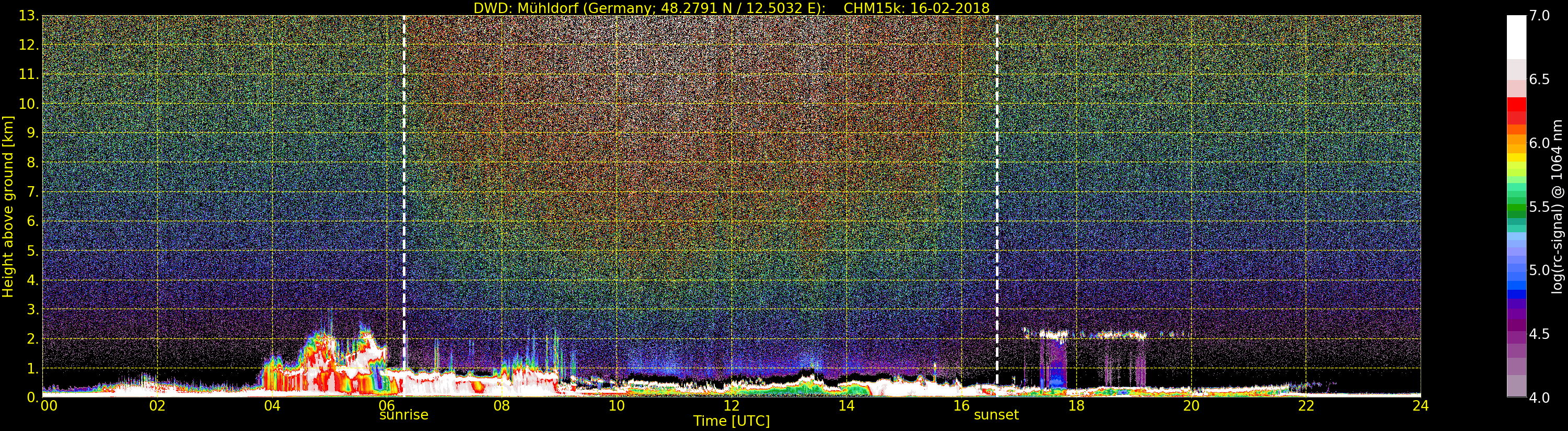1568x431 pixels.
Task: Click the "7." height axis tick label
Action: pyautogui.click(x=33, y=192)
